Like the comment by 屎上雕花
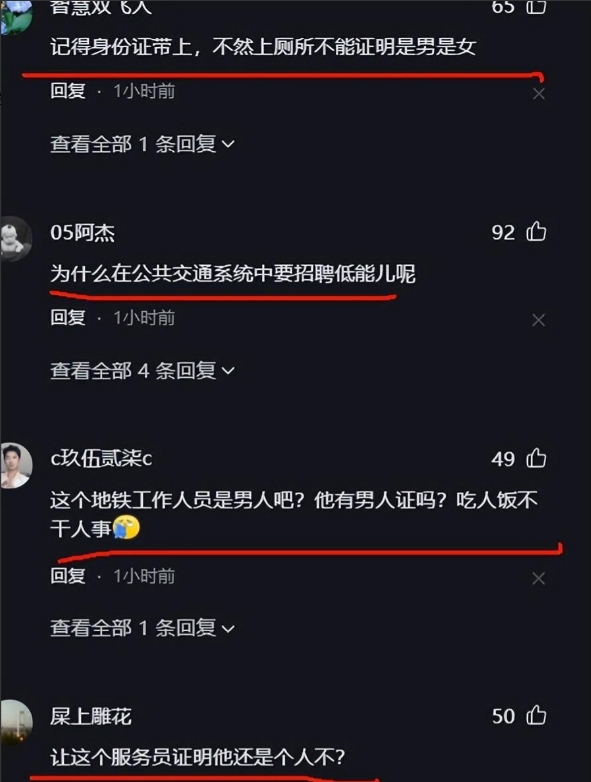 (536, 715)
